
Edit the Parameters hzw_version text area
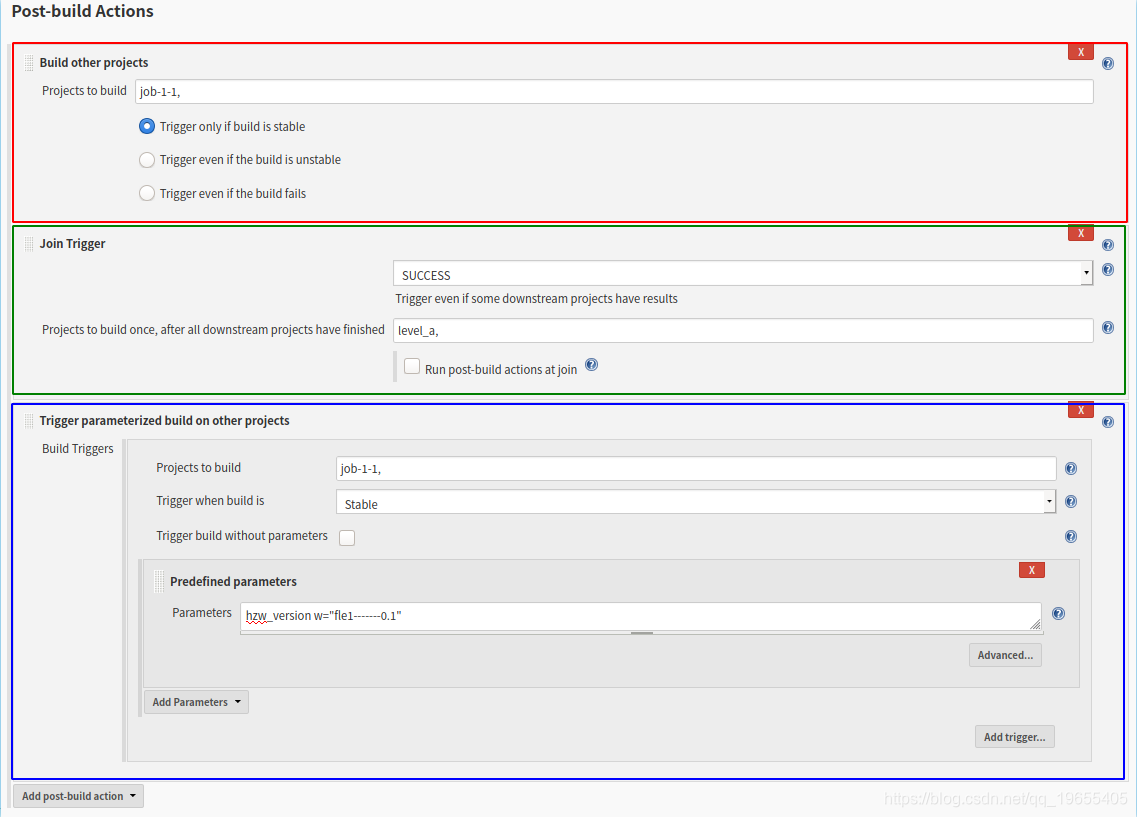pyautogui.click(x=641, y=616)
